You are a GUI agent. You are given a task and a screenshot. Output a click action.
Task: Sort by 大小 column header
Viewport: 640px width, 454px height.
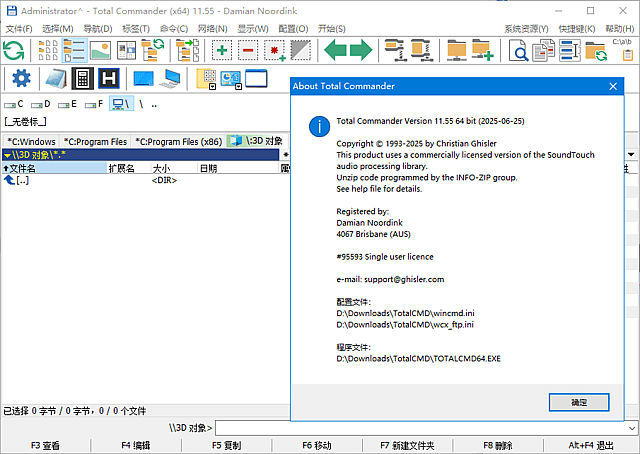(x=174, y=168)
